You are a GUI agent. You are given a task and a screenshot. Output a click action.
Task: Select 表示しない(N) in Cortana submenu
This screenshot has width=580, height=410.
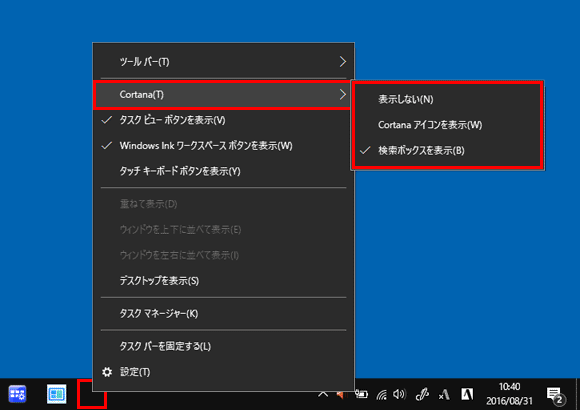tap(447, 99)
